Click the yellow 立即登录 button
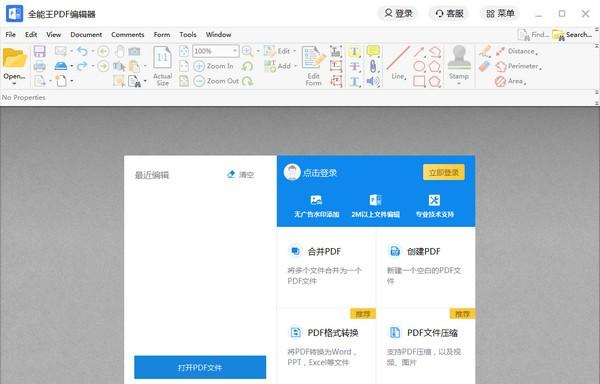This screenshot has width=600, height=384. 444,172
